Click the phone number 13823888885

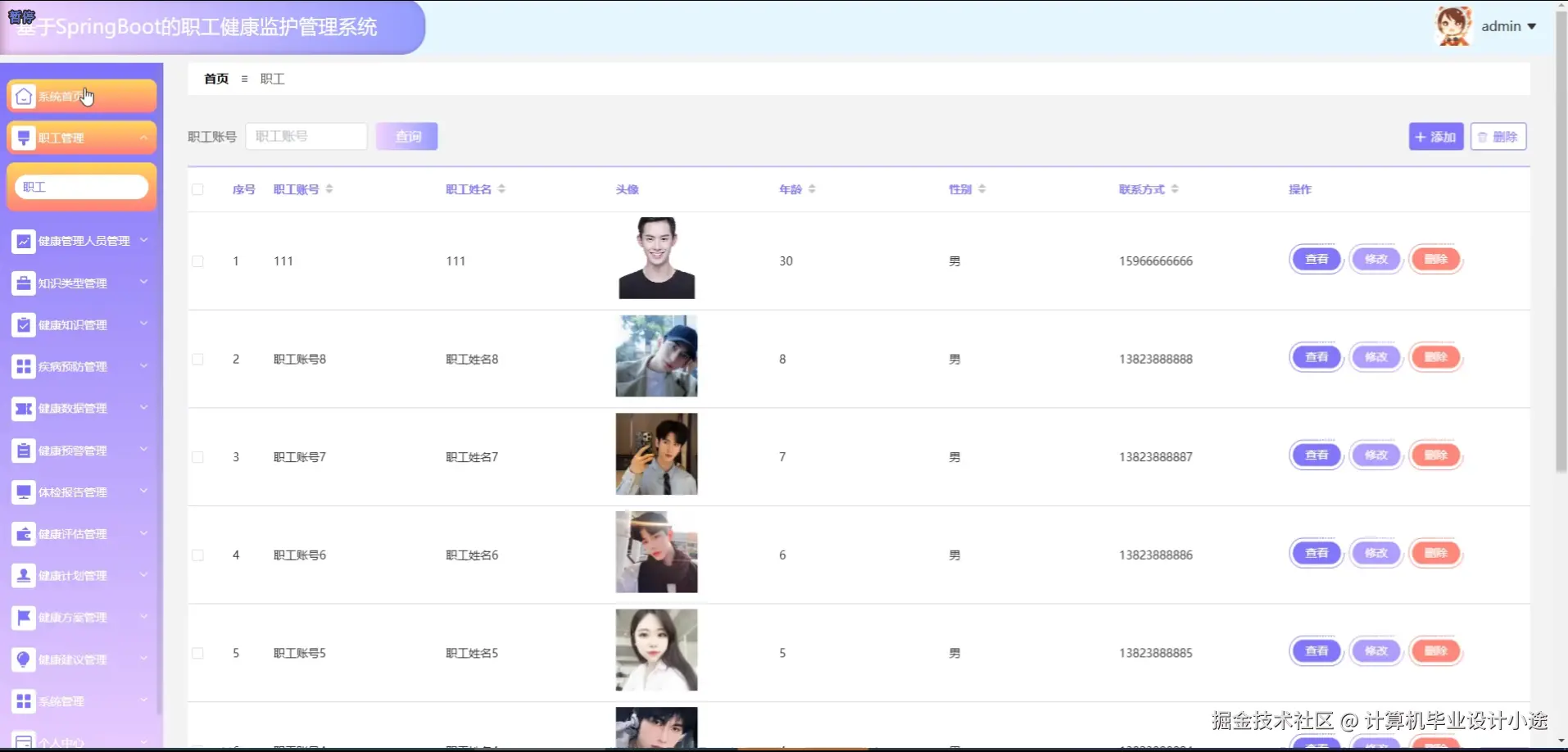click(x=1156, y=653)
